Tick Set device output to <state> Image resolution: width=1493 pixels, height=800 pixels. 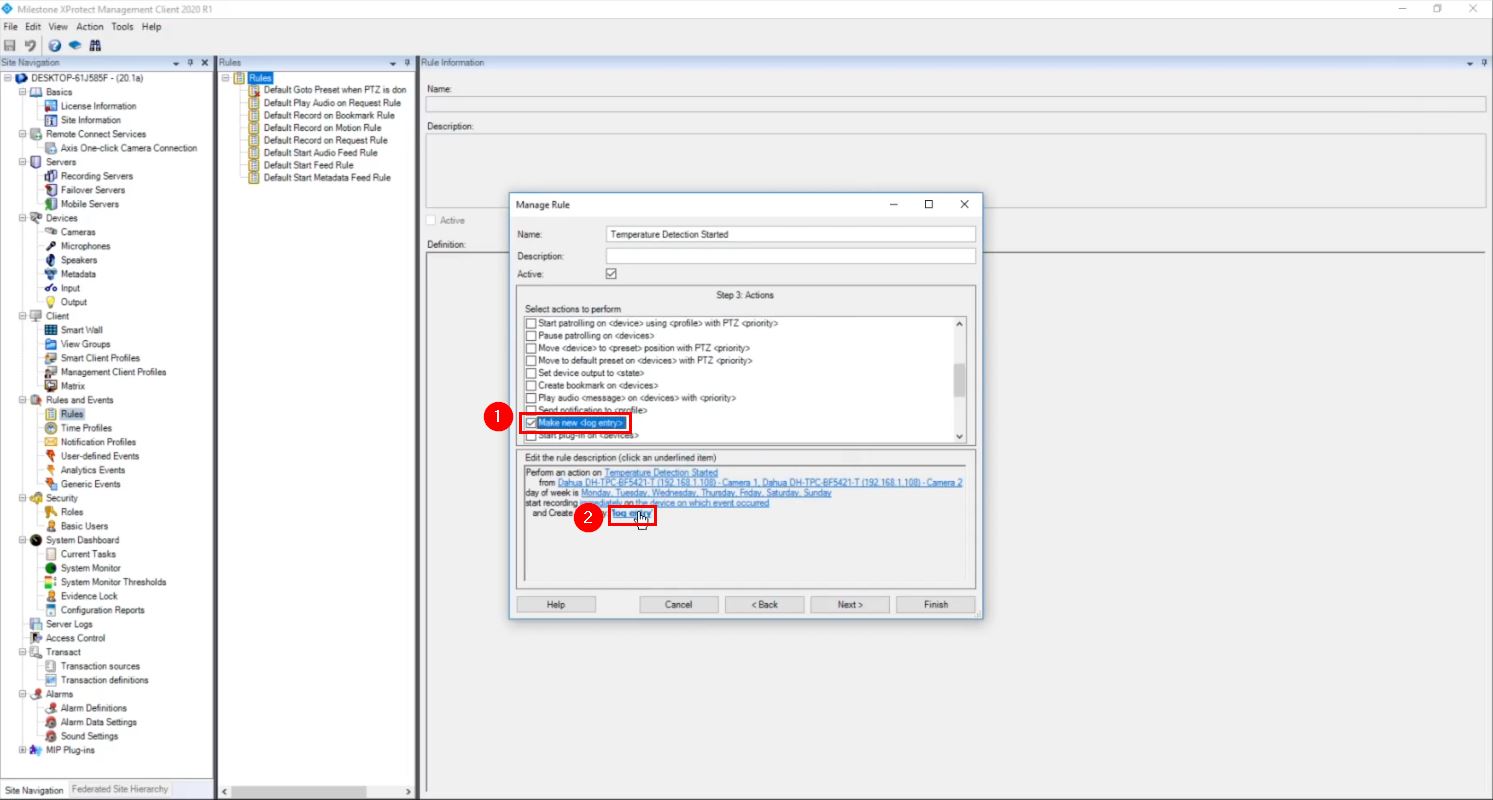(531, 373)
